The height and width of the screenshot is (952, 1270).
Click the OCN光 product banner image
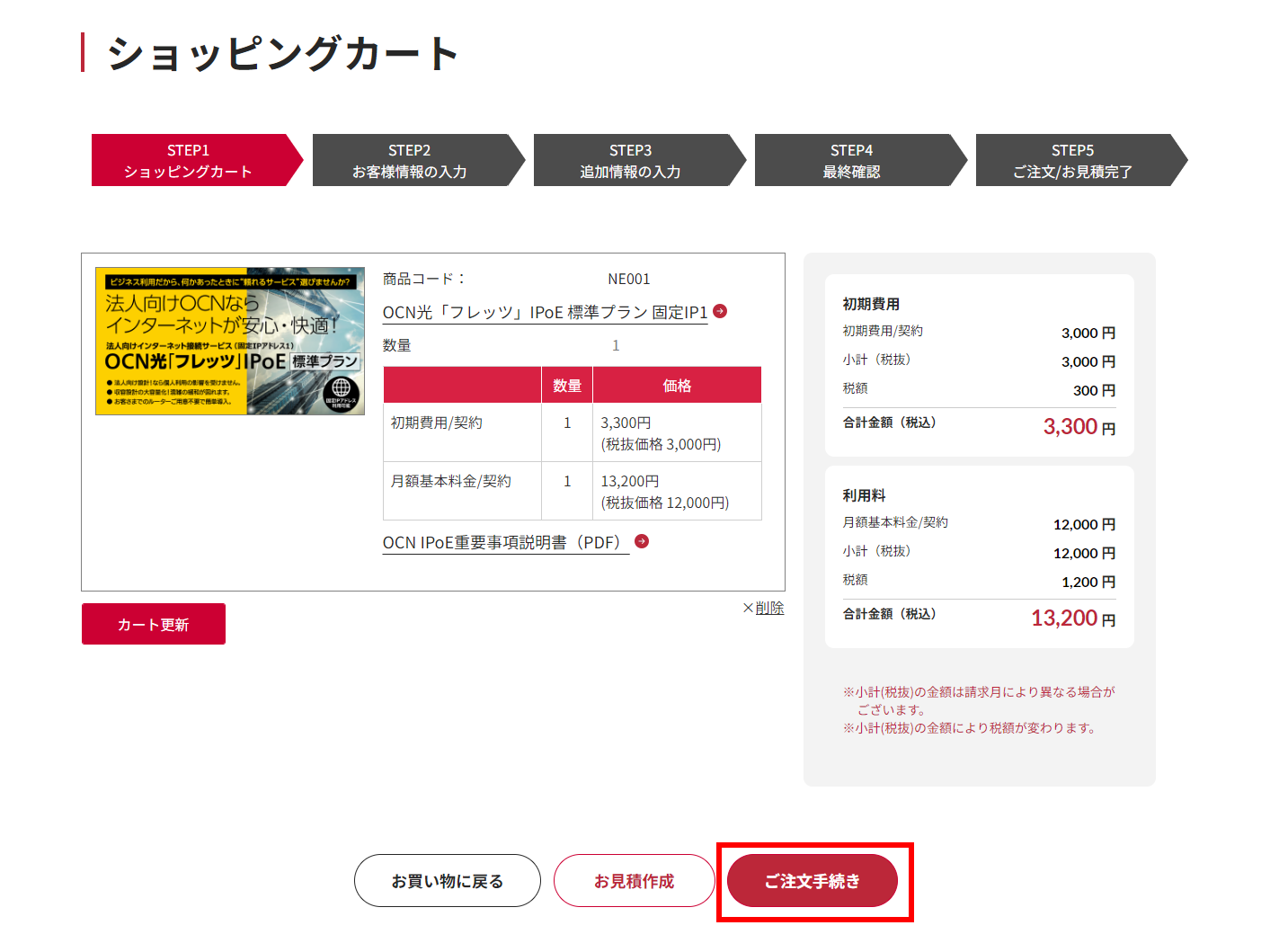[230, 341]
